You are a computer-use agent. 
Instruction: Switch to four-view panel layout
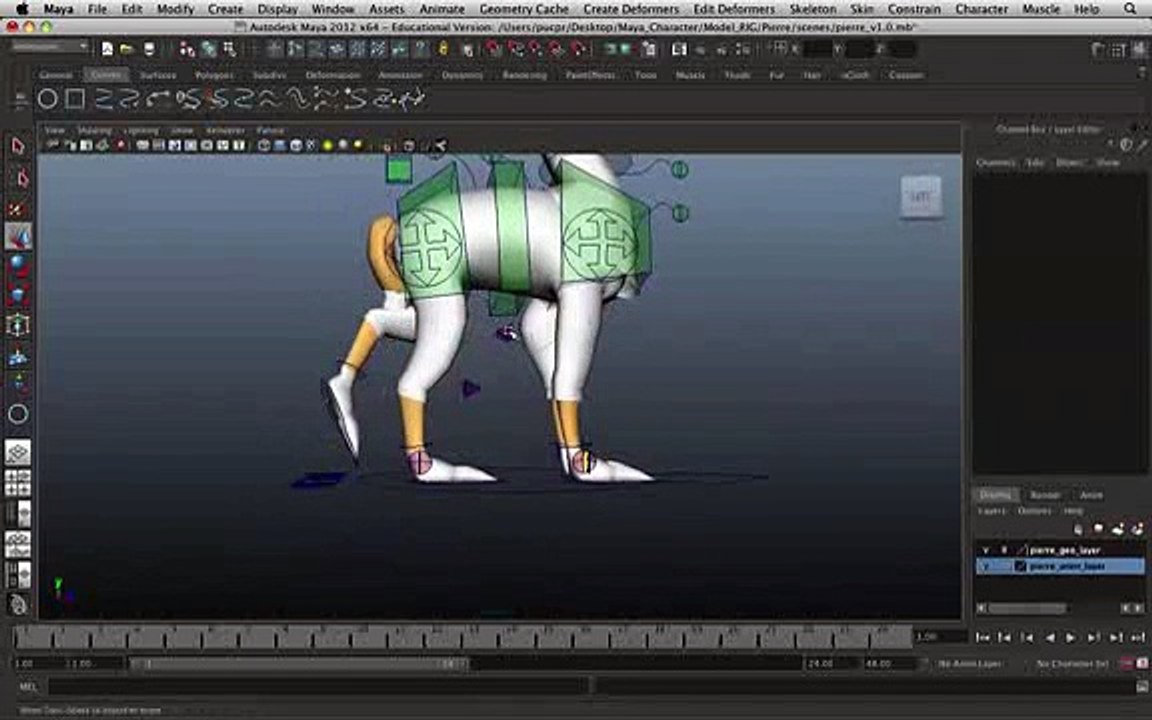18,483
